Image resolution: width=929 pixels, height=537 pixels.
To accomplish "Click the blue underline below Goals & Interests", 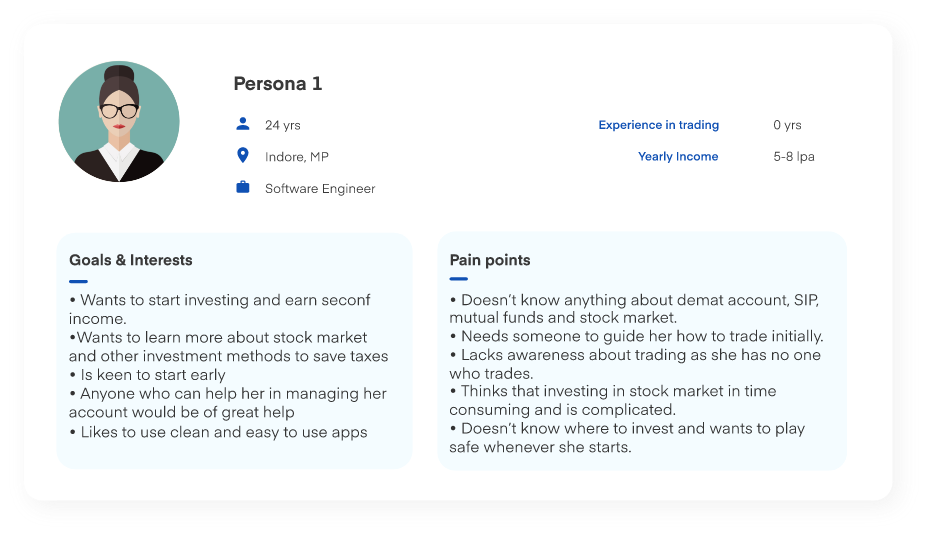I will point(78,281).
